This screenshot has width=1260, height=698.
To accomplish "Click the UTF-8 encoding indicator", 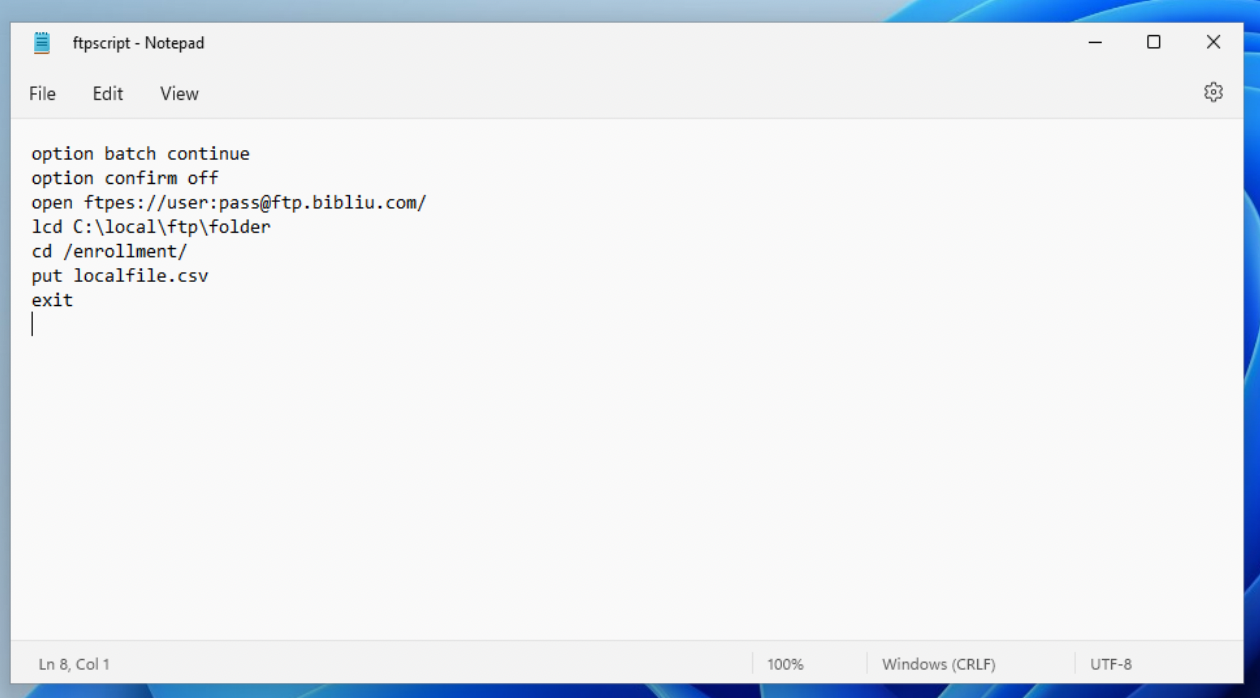I will [x=1110, y=664].
